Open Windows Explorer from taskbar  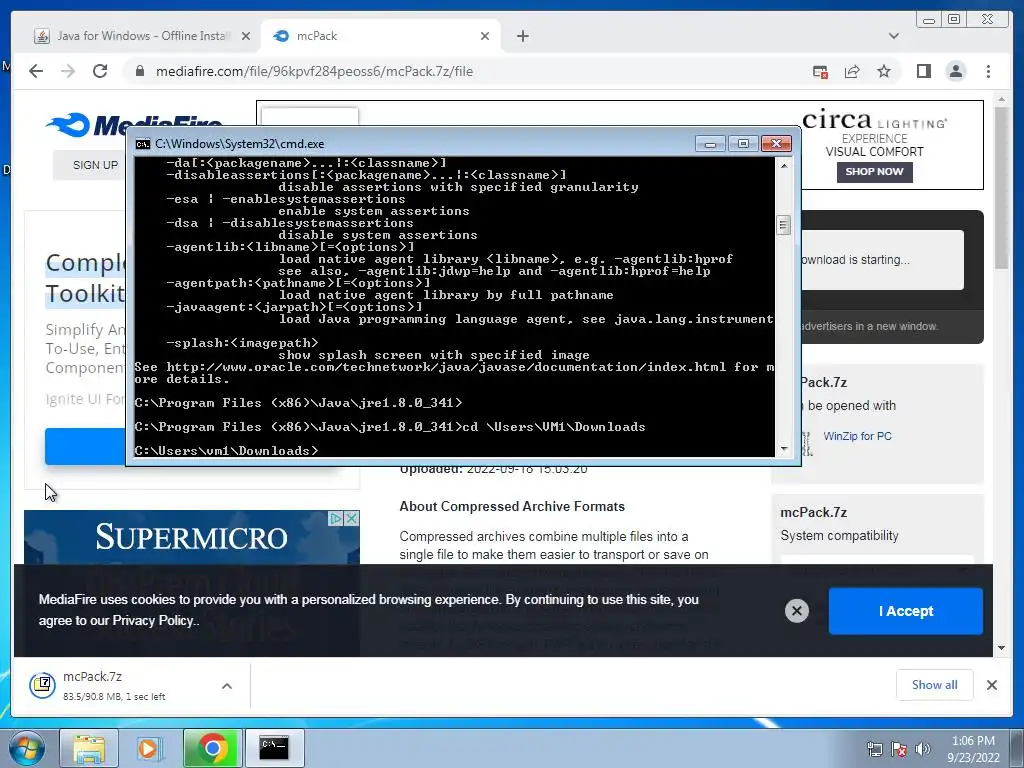[89, 748]
